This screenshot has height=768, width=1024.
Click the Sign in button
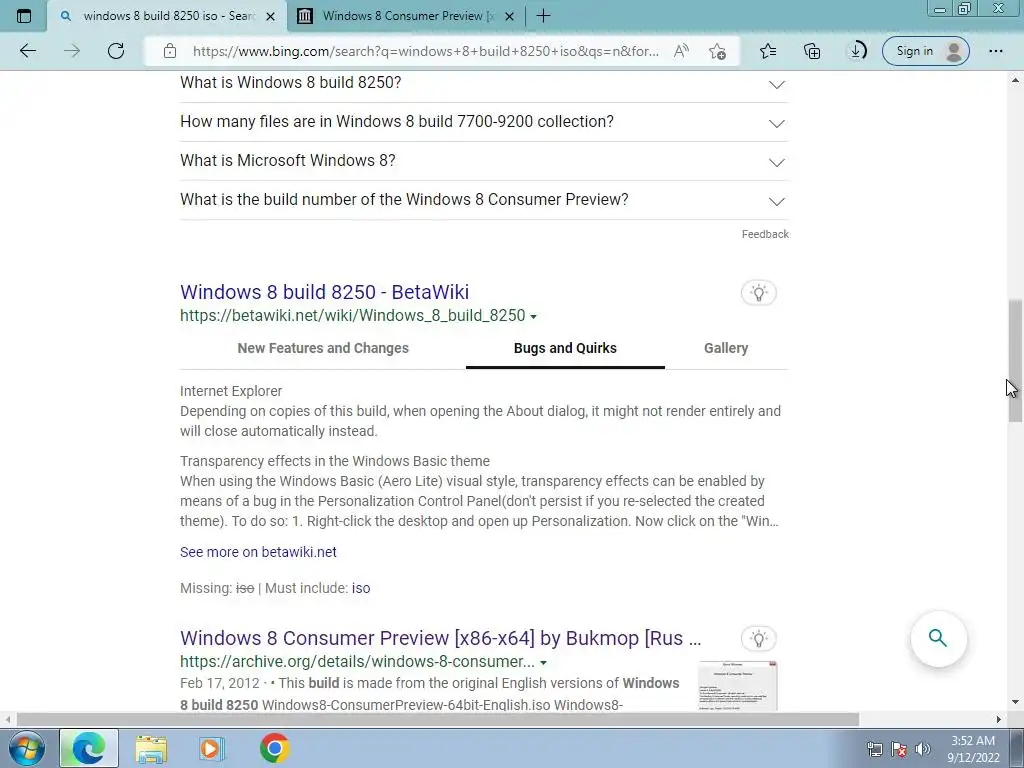[925, 51]
